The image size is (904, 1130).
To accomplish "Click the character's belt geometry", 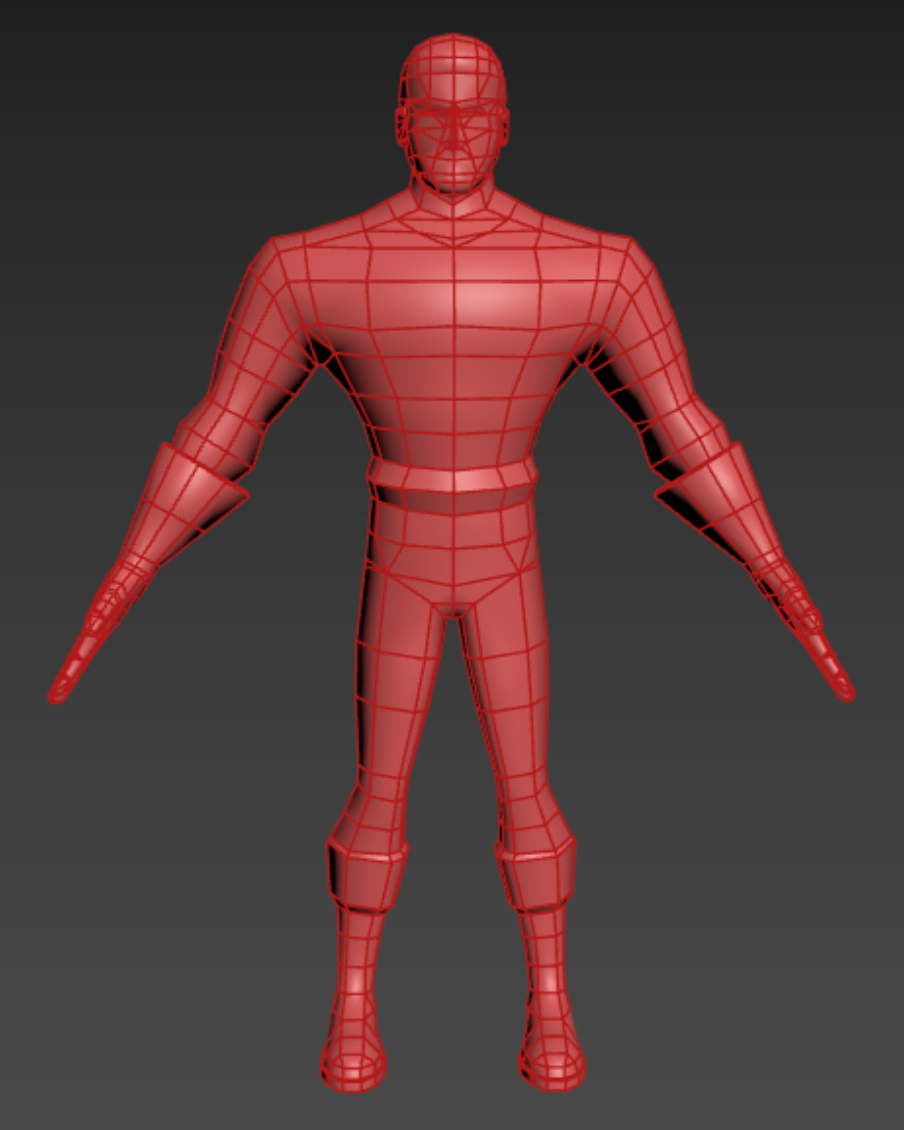I will (x=452, y=478).
